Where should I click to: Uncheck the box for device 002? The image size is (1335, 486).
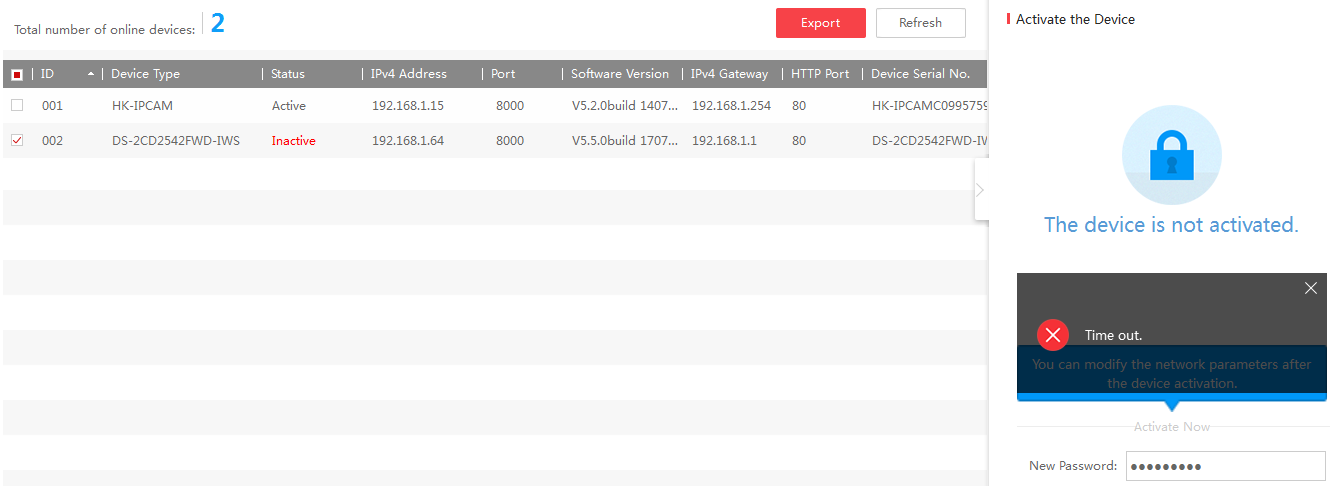tap(17, 141)
